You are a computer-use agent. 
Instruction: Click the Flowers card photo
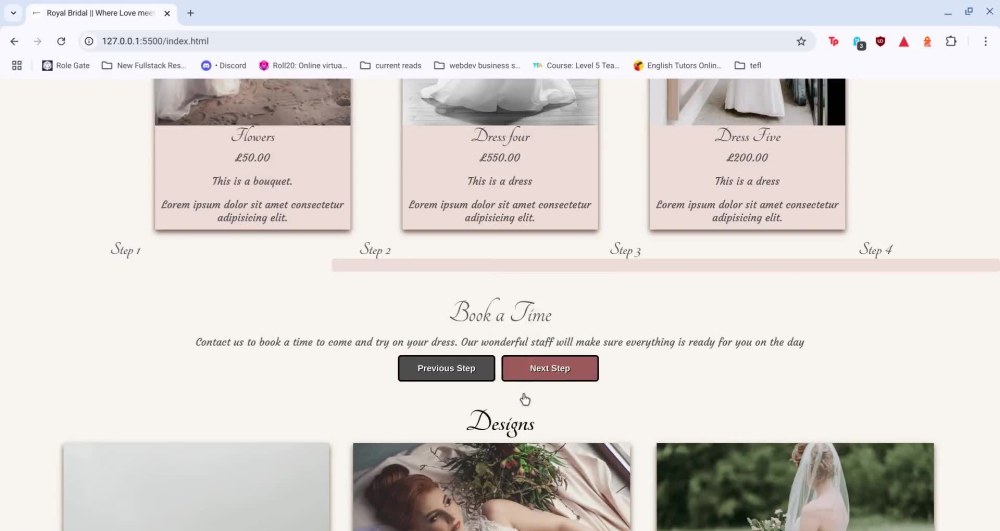(x=253, y=102)
